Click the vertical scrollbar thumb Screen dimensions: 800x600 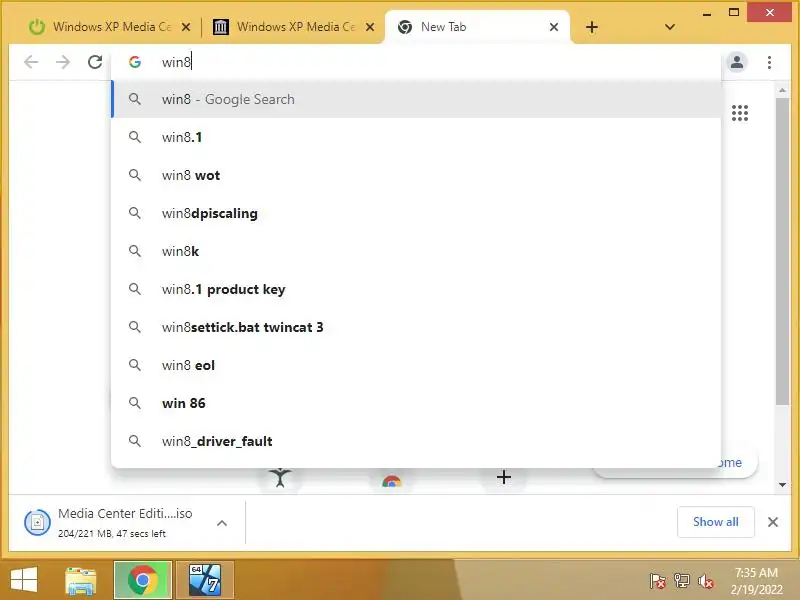(x=782, y=252)
